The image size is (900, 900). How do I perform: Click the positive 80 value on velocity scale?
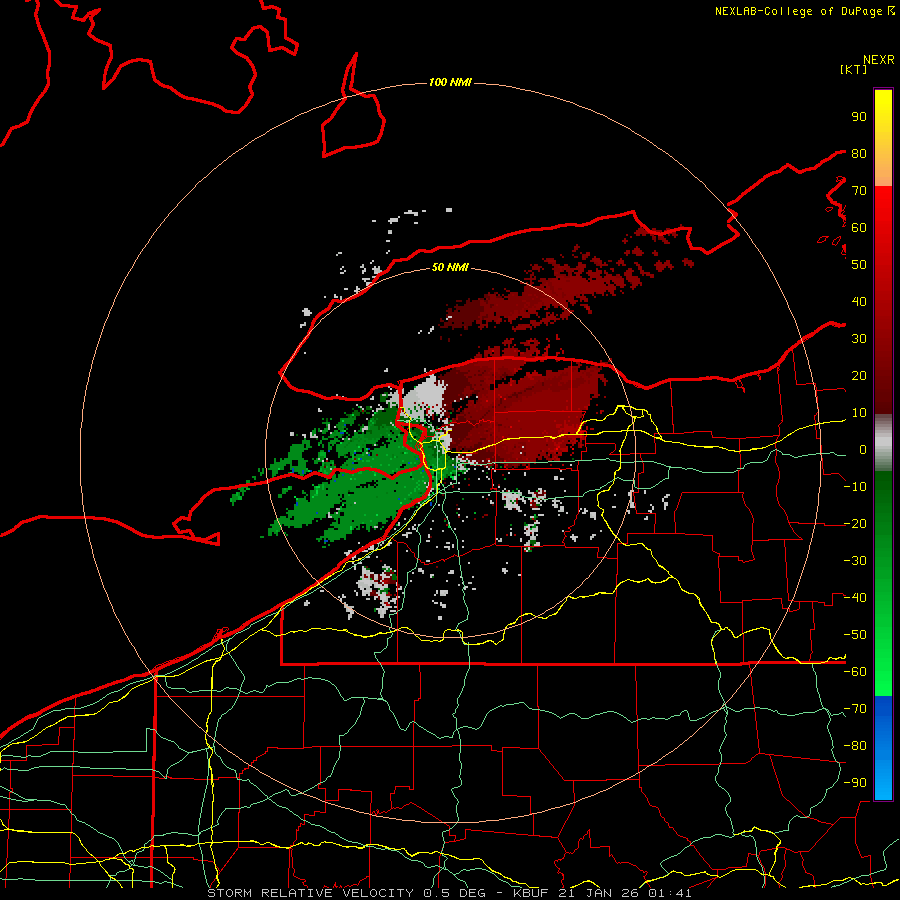click(859, 154)
